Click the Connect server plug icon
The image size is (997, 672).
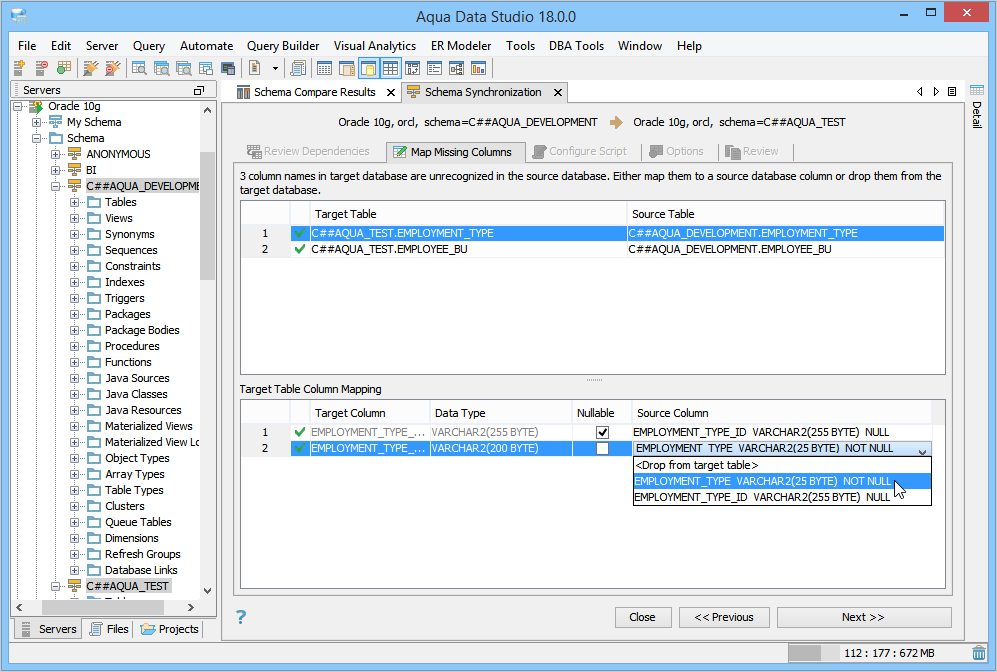[x=91, y=67]
